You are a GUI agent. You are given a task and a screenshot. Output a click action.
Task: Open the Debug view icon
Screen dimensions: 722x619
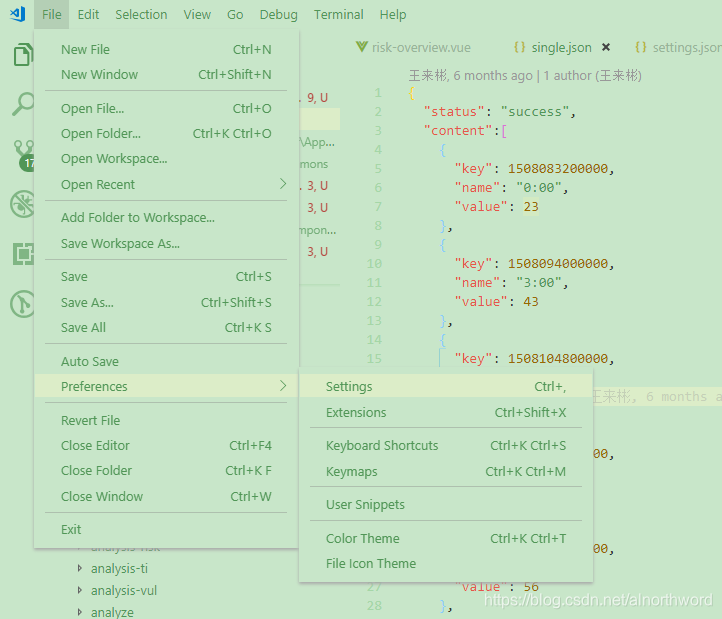(22, 204)
